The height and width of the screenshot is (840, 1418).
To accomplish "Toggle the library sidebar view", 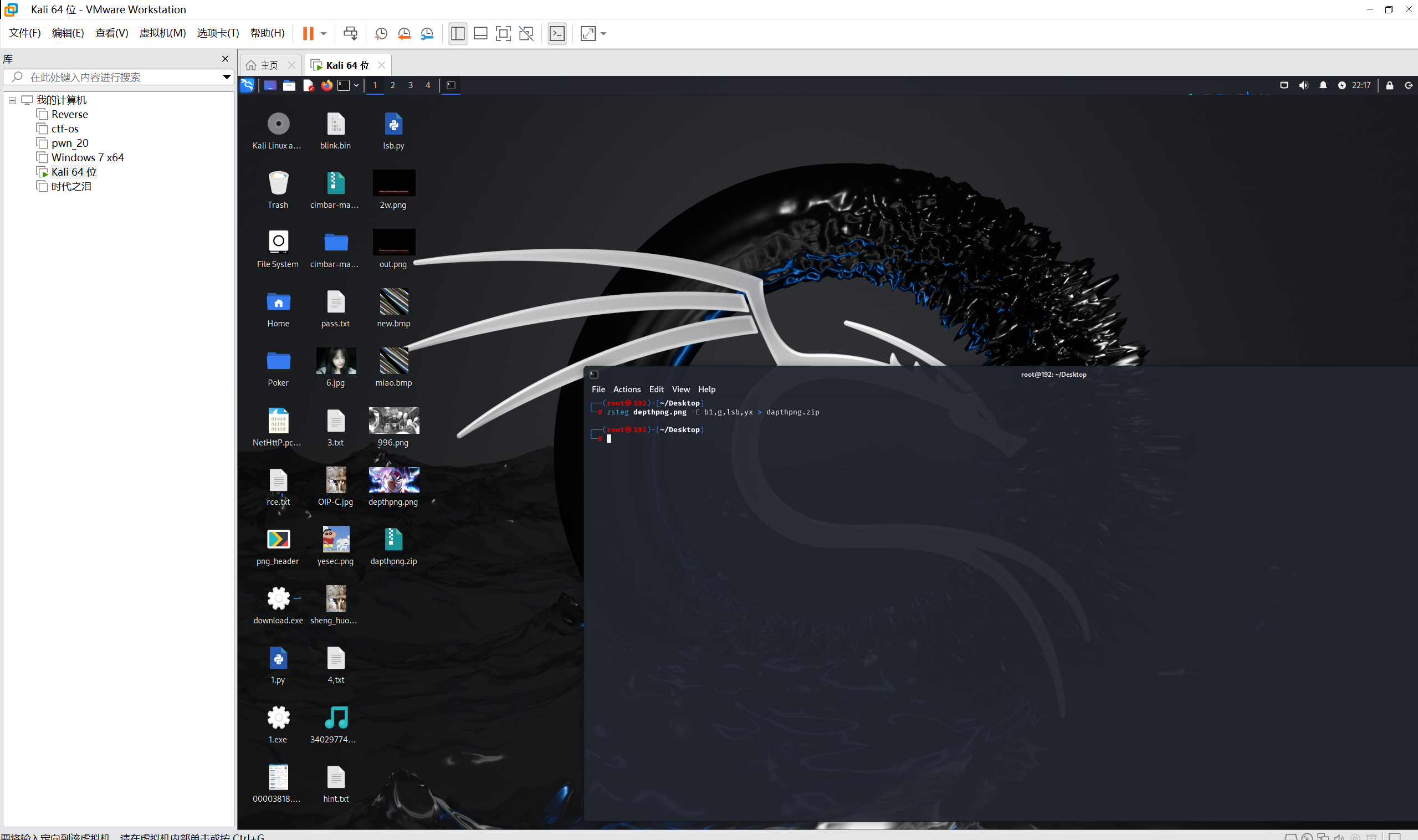I will point(457,33).
